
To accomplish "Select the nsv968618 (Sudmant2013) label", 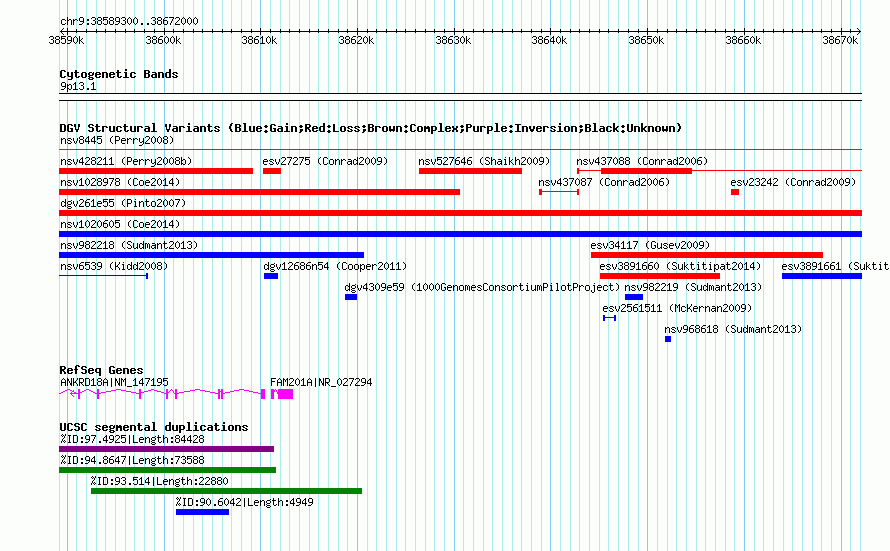I will [x=733, y=329].
